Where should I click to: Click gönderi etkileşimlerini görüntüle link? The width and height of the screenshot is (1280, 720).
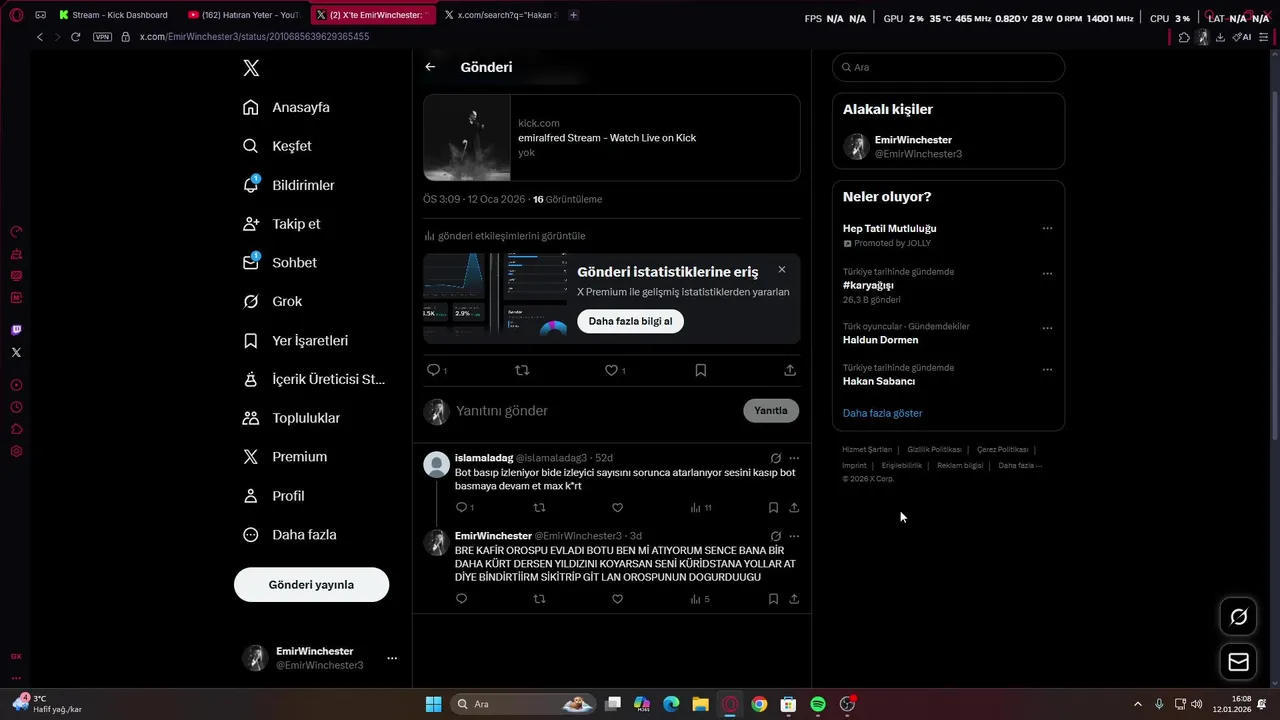[x=505, y=236]
